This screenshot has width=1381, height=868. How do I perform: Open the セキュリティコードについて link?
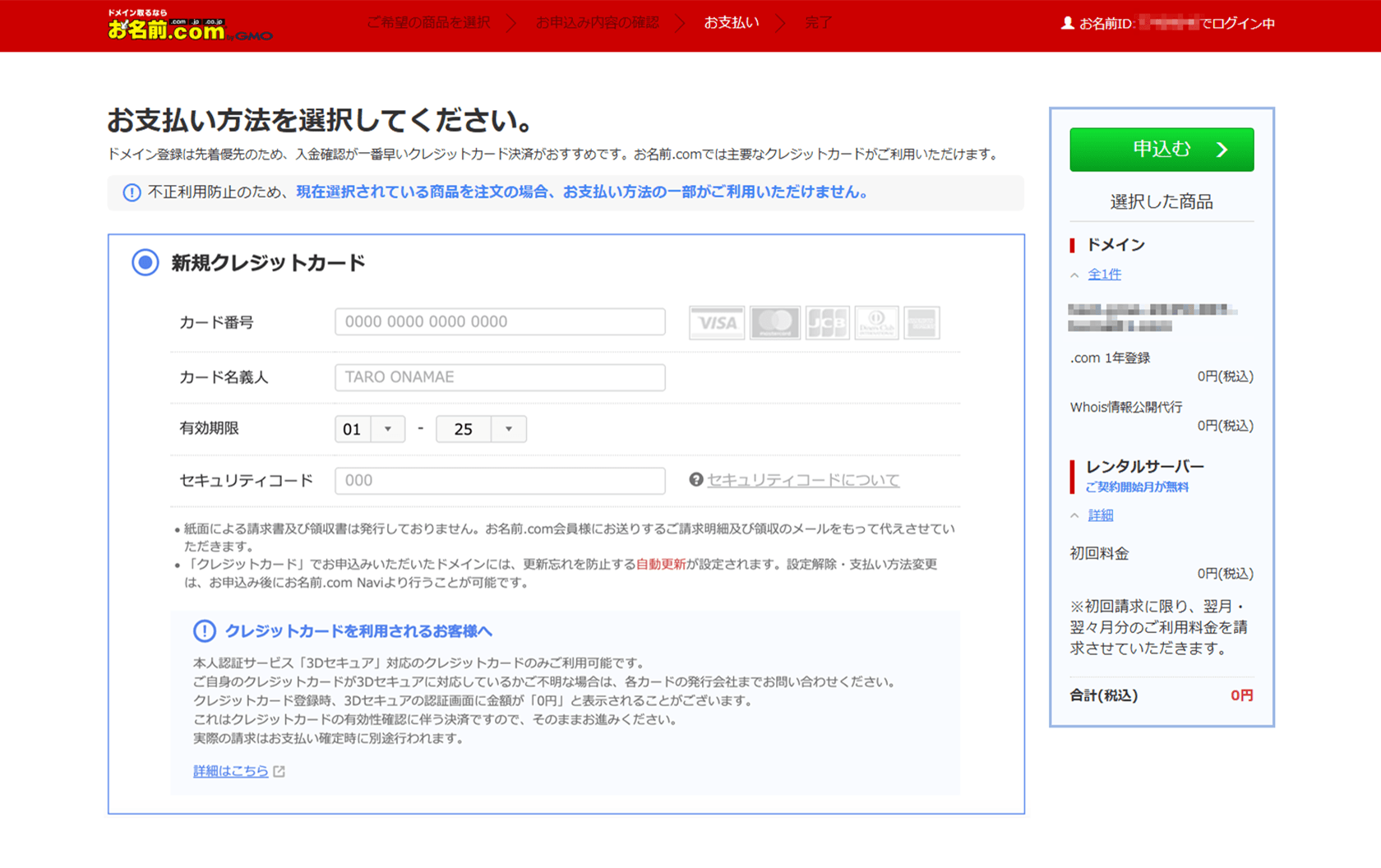tap(803, 480)
